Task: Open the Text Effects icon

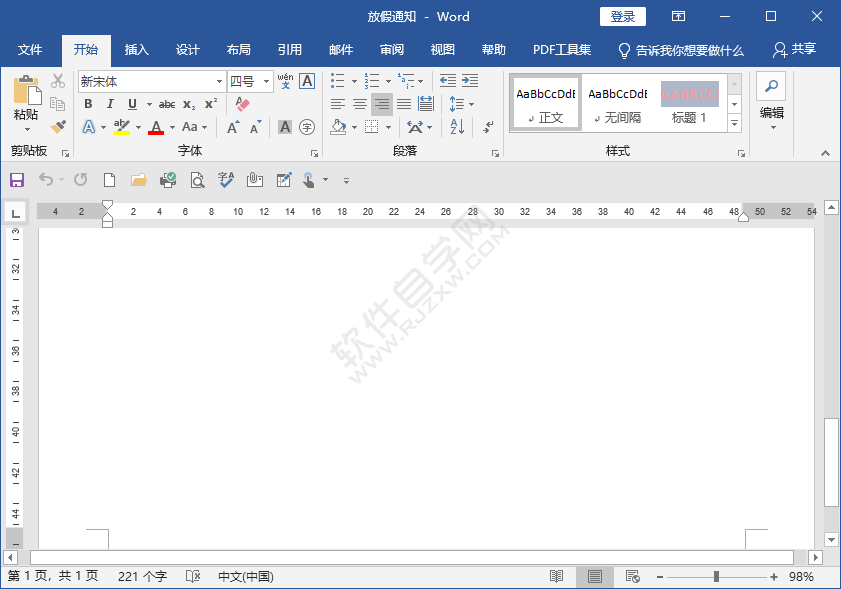Action: pyautogui.click(x=87, y=125)
